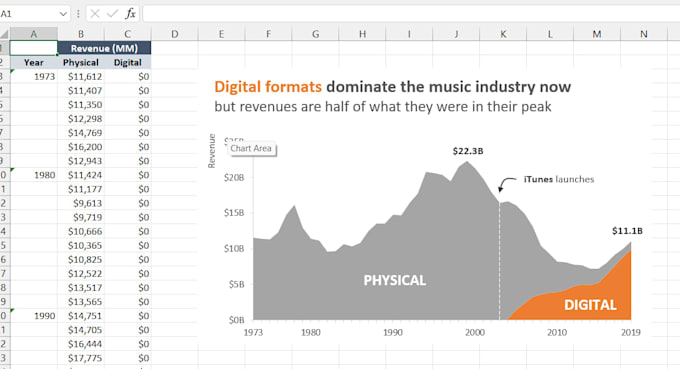Viewport: 680px width, 369px height.
Task: Select the cell with $10,666
Action: point(81,232)
